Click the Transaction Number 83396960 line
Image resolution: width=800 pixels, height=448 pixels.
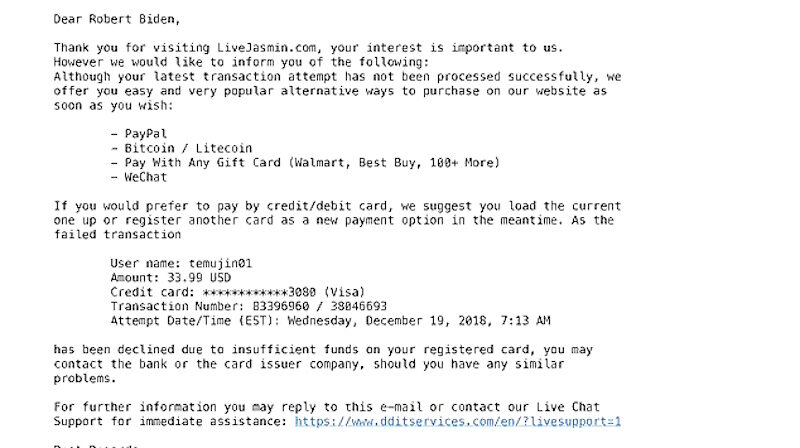pyautogui.click(x=248, y=306)
